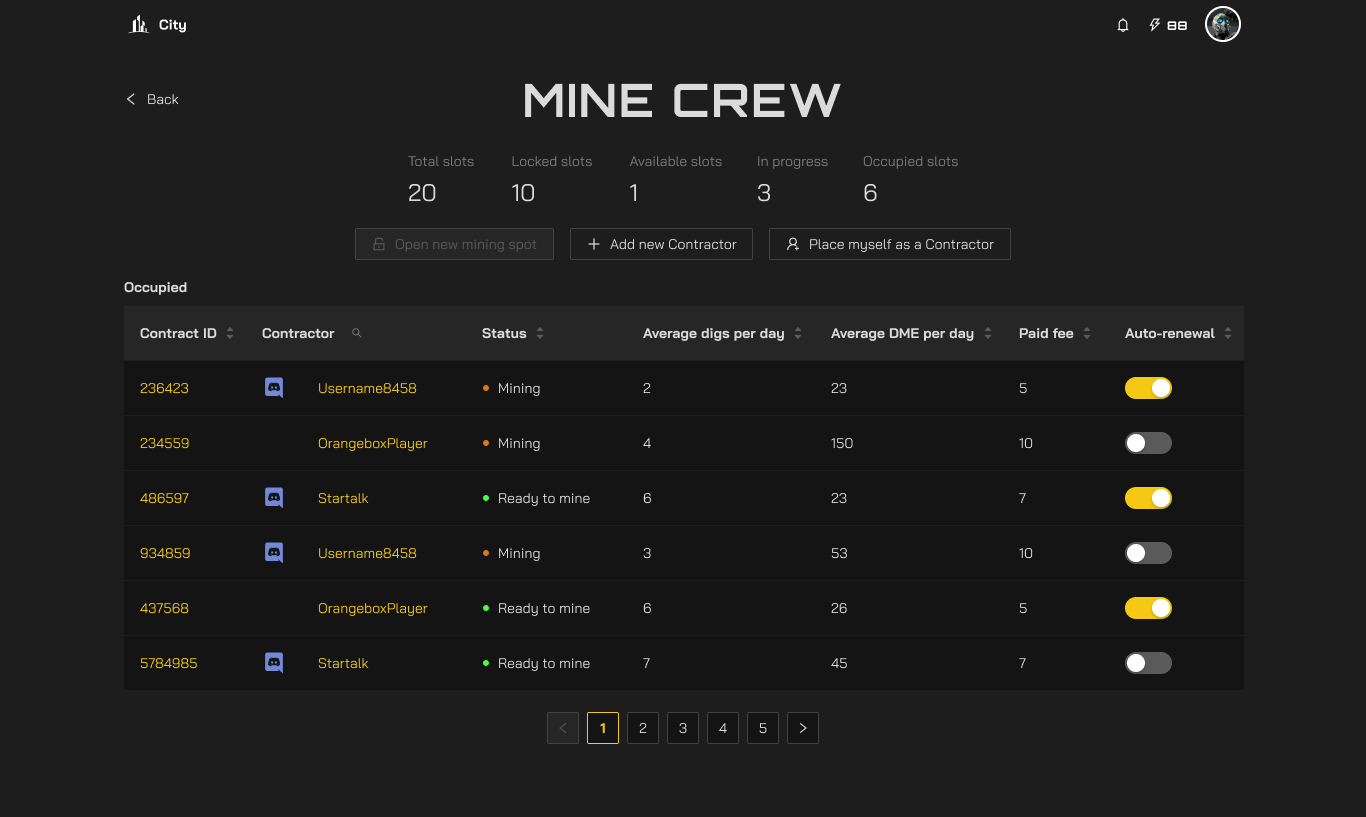The image size is (1366, 817).
Task: Enable auto-renewal for contract 234559
Action: (x=1148, y=443)
